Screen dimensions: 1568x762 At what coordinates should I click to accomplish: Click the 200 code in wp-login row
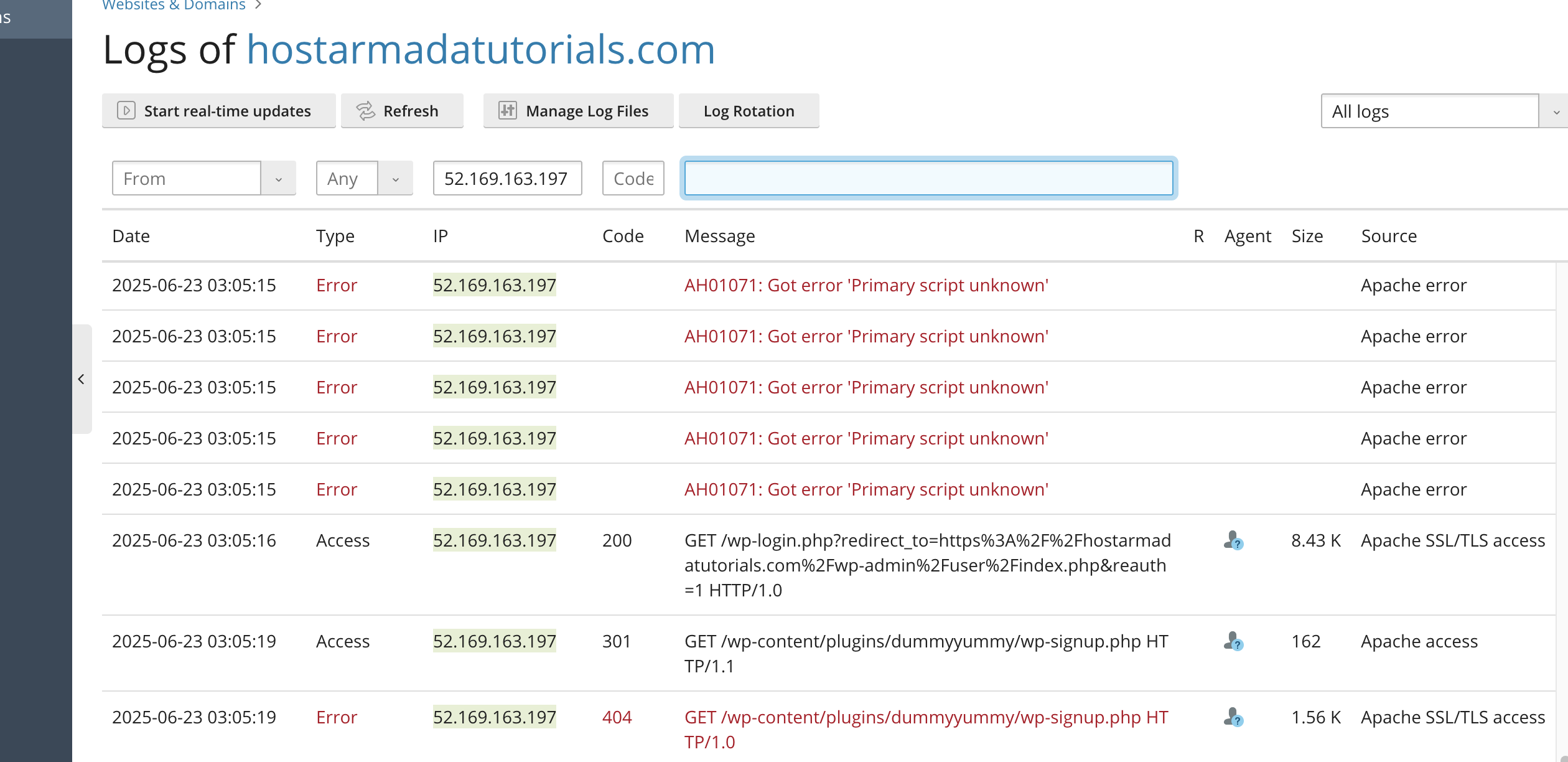[617, 540]
